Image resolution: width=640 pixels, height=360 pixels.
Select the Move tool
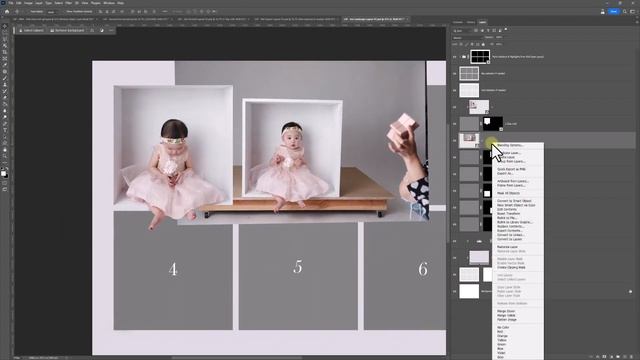[5, 27]
